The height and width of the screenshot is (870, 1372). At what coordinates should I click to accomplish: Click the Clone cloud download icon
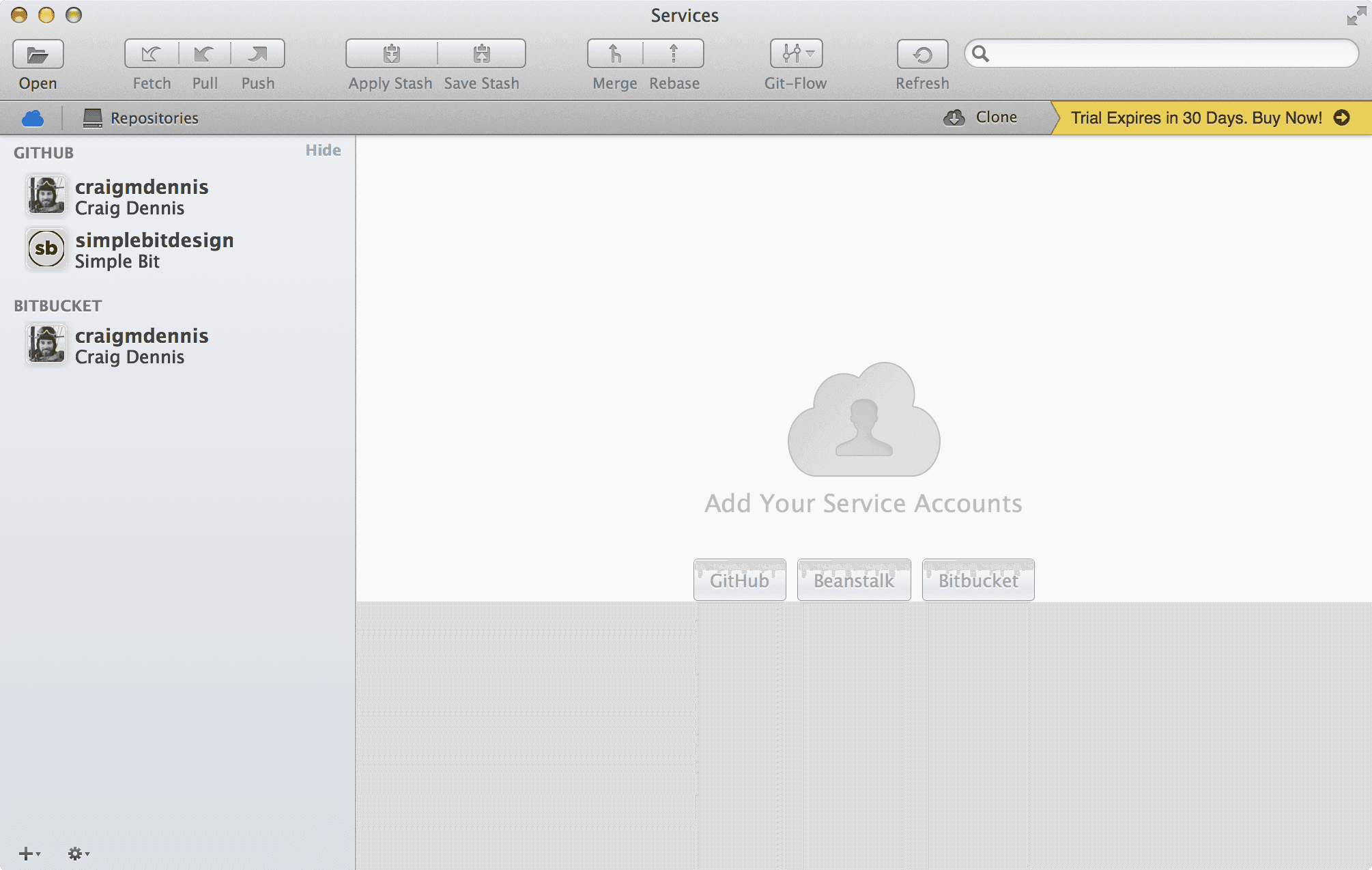[954, 117]
